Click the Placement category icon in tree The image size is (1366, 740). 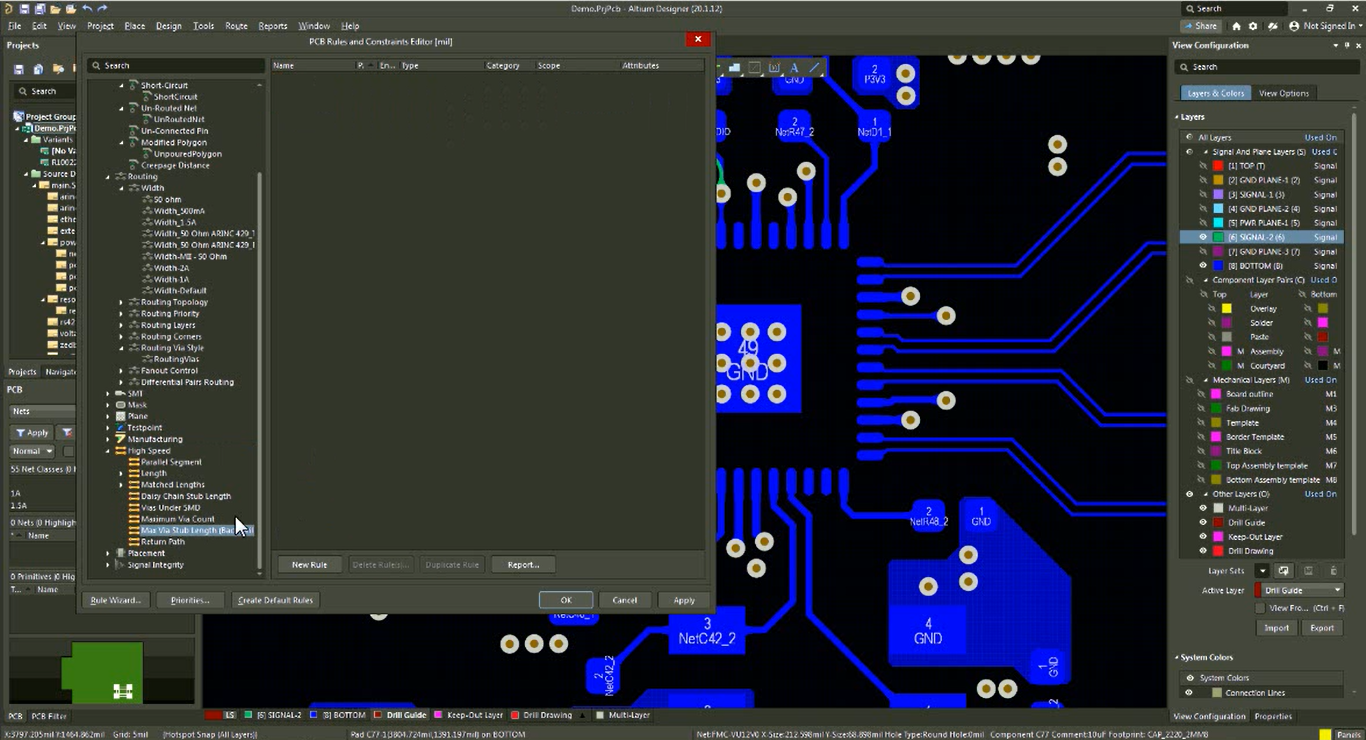121,553
